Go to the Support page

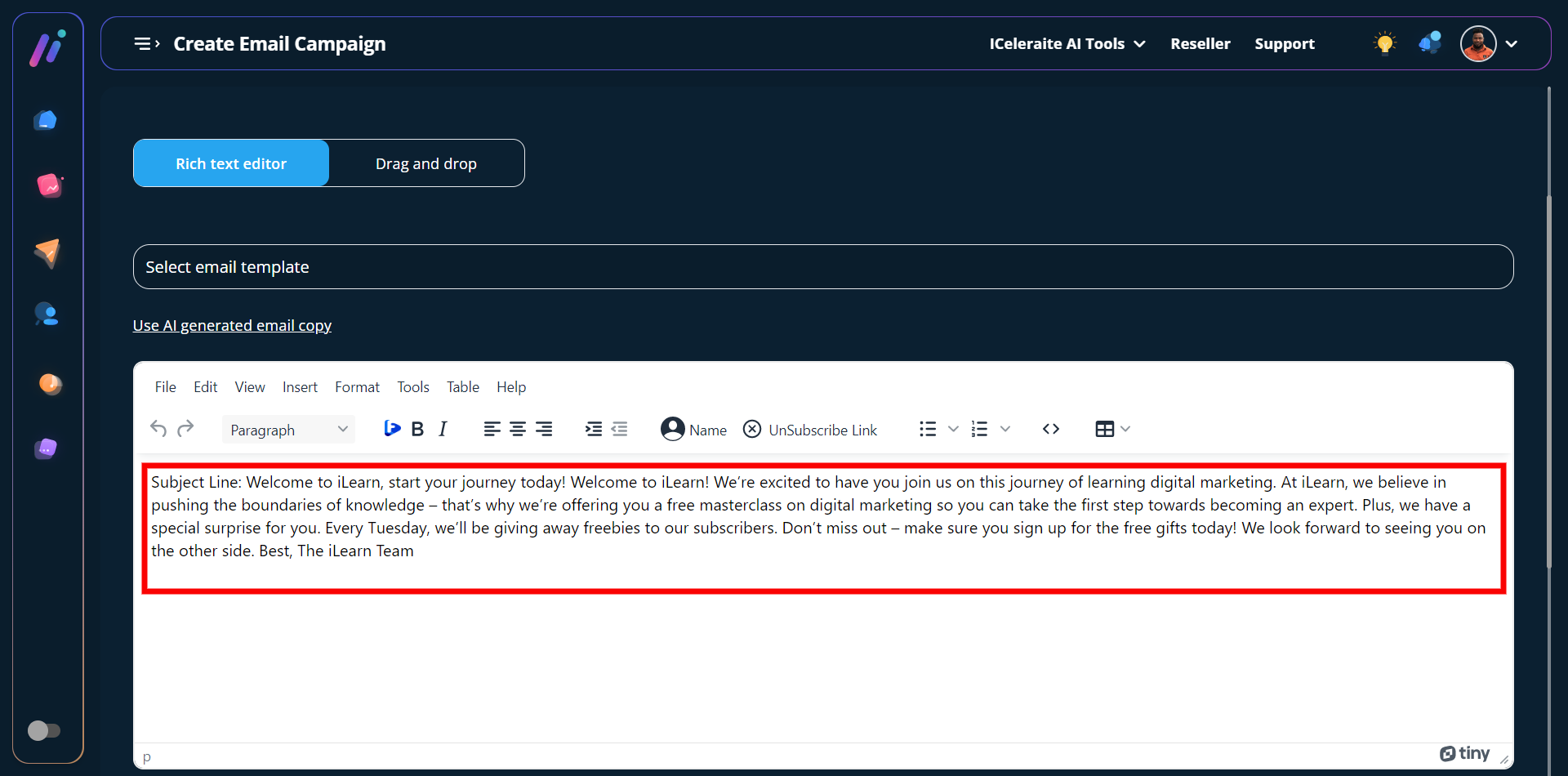1284,44
